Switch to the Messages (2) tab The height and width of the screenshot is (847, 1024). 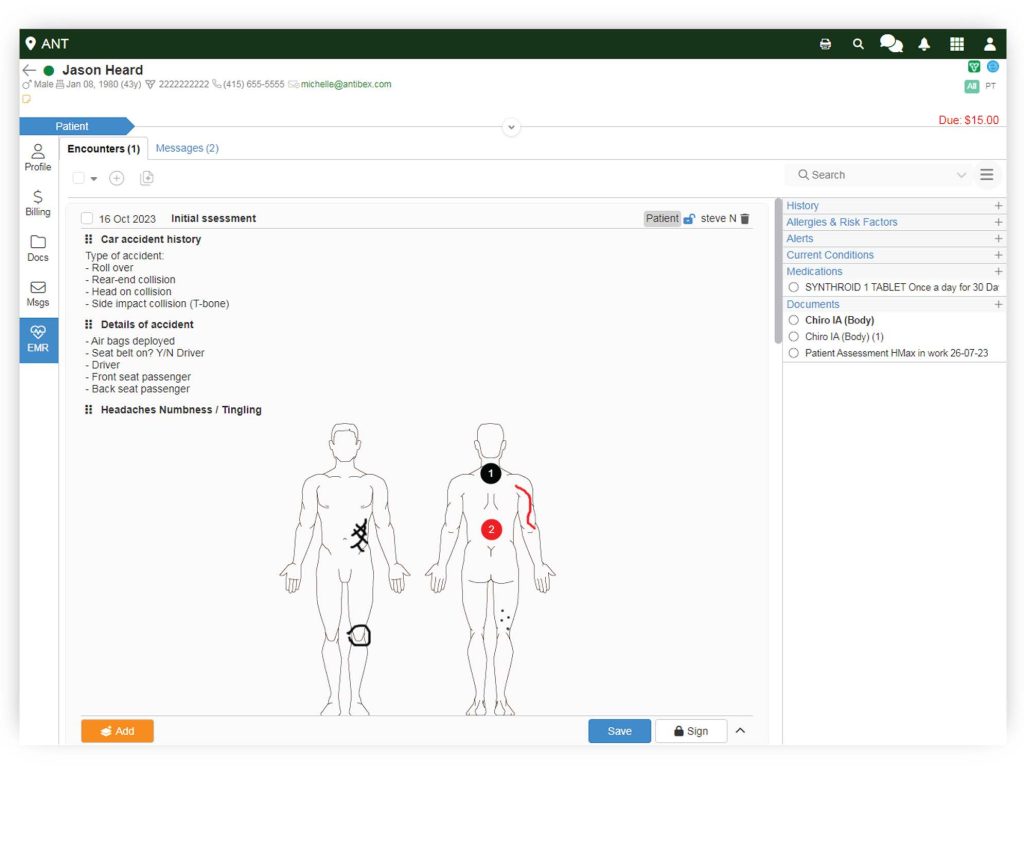[x=186, y=148]
